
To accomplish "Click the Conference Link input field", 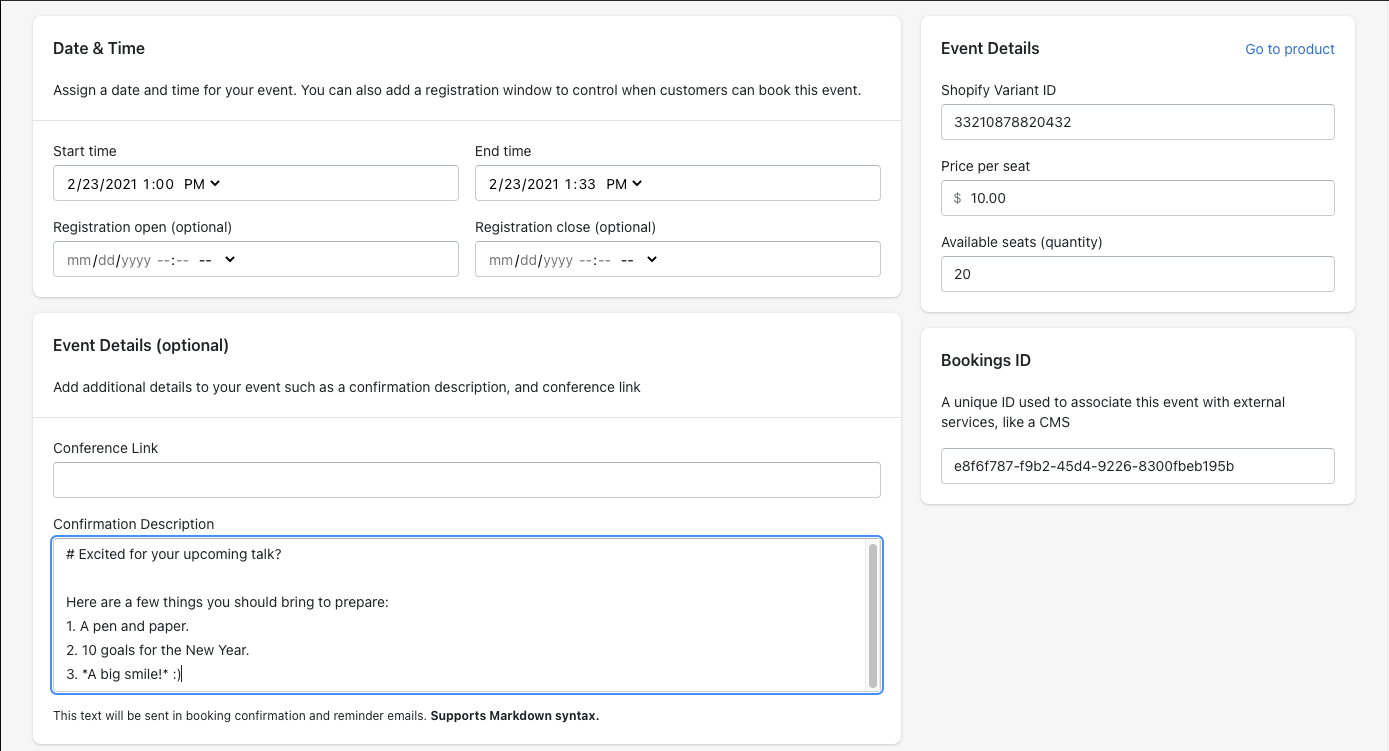I will 466,480.
